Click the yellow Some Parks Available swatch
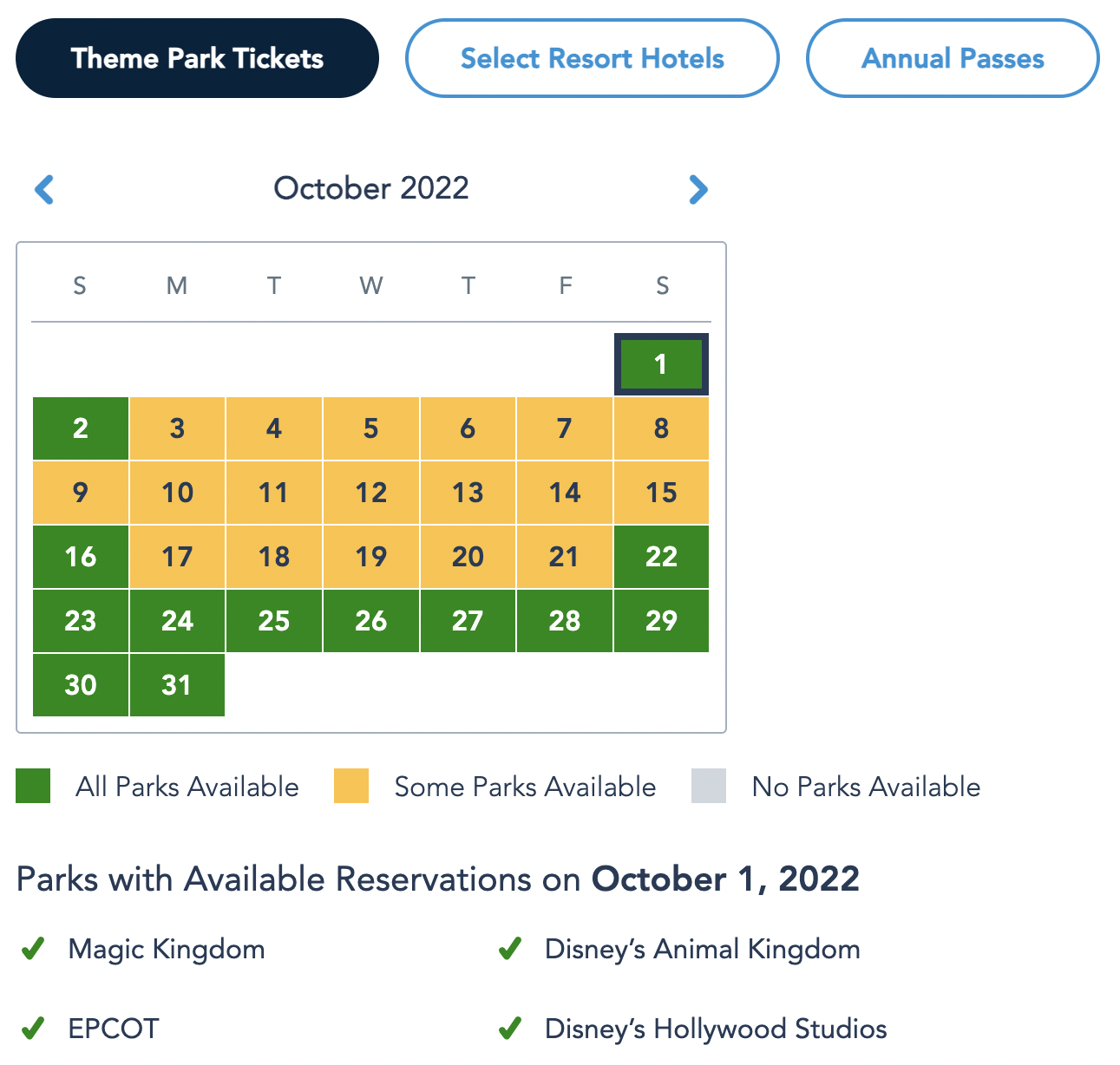The image size is (1120, 1065). (x=351, y=786)
